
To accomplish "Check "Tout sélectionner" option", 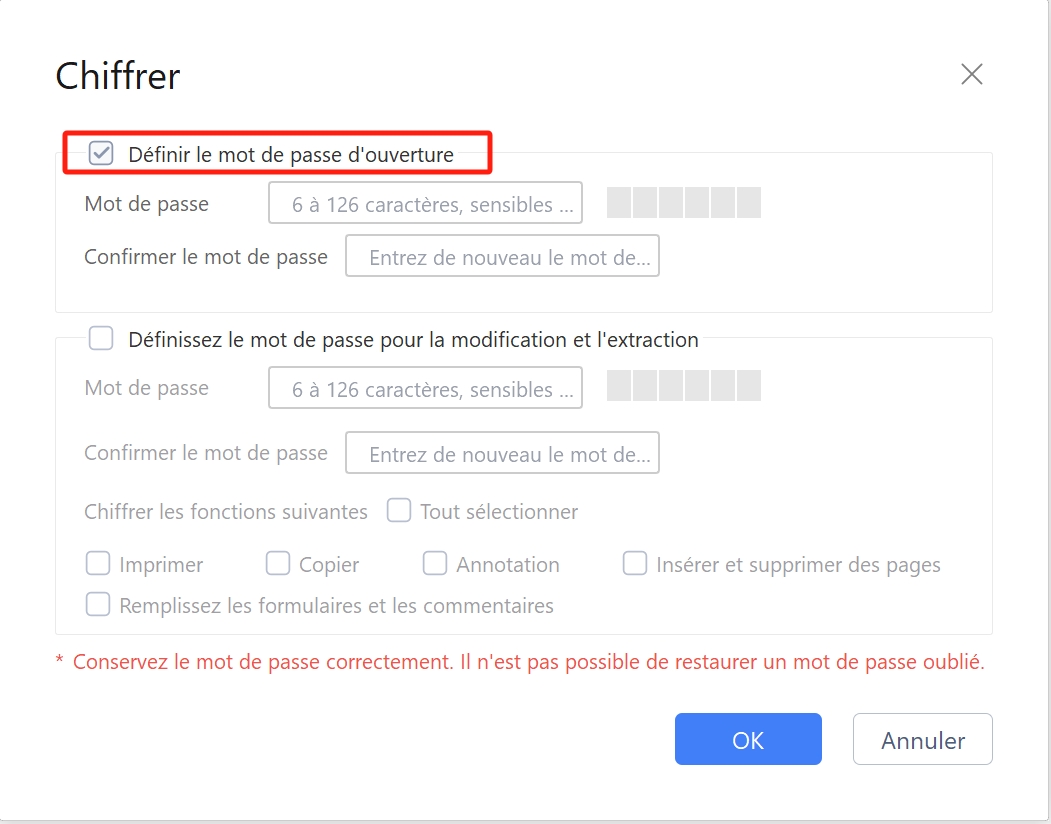I will [x=399, y=510].
